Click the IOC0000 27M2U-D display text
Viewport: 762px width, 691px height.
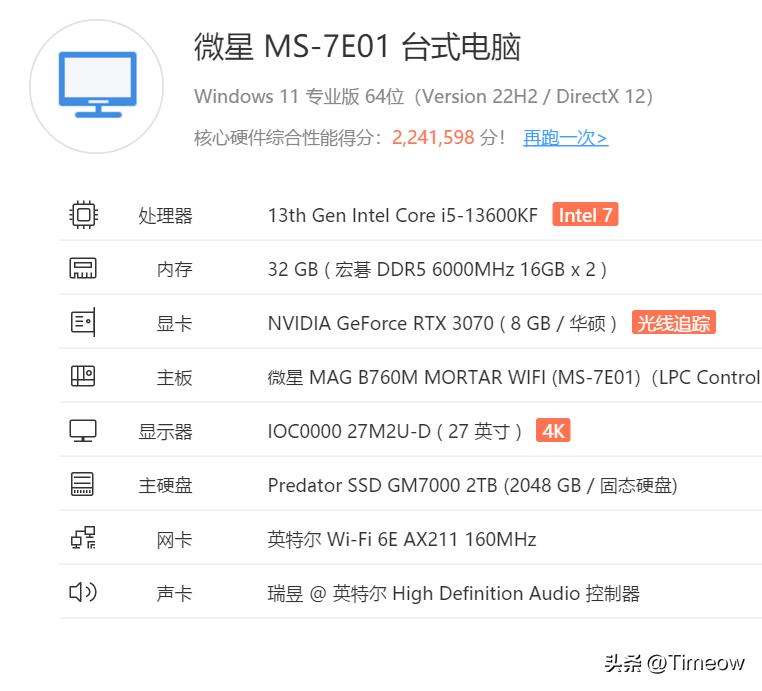point(395,431)
